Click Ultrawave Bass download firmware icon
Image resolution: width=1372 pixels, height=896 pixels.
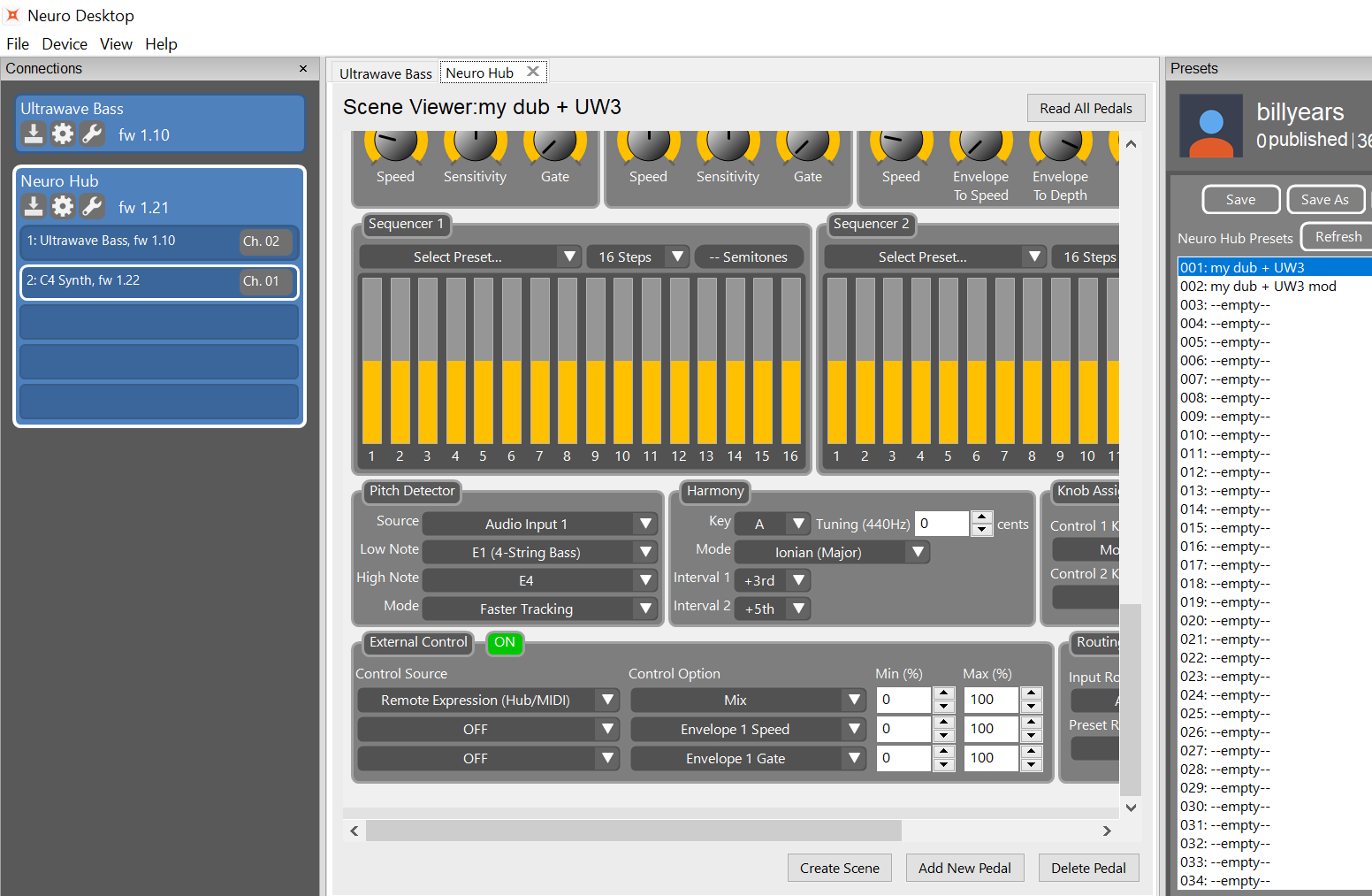click(34, 134)
